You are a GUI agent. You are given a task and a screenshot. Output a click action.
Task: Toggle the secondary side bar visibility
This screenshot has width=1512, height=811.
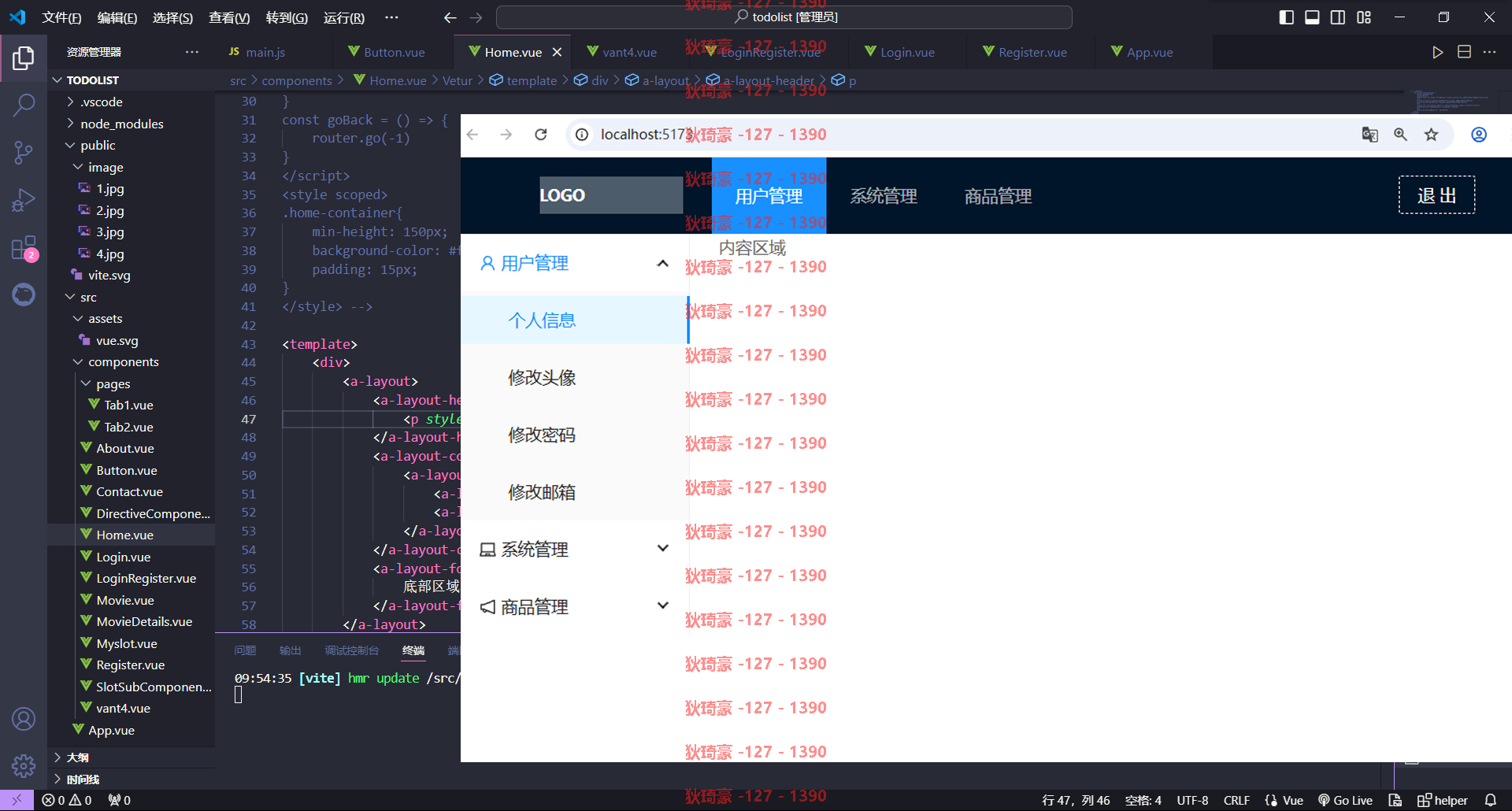1338,17
